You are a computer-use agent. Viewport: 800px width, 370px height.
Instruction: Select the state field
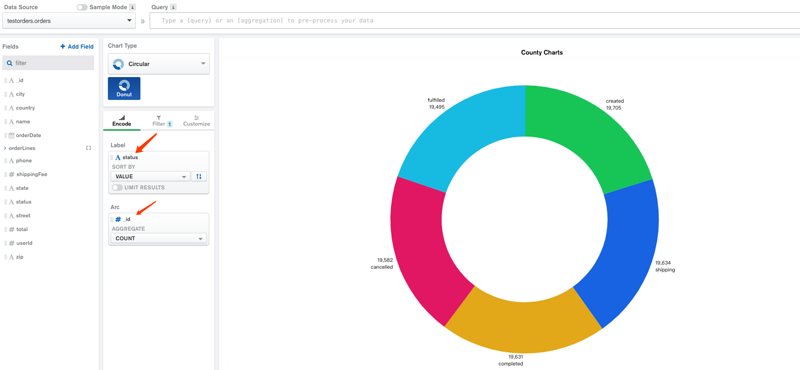(x=22, y=188)
